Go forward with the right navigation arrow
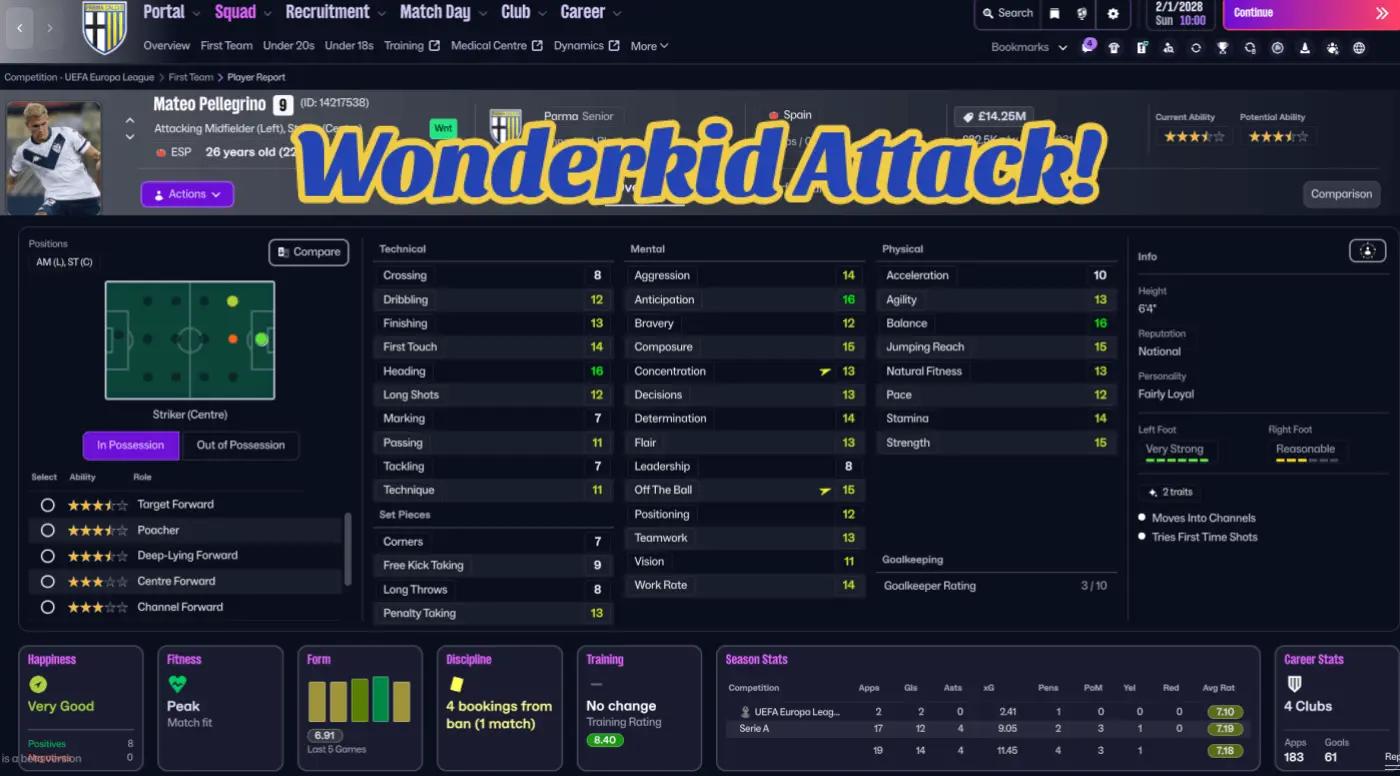Viewport: 1400px width, 776px height. point(50,28)
